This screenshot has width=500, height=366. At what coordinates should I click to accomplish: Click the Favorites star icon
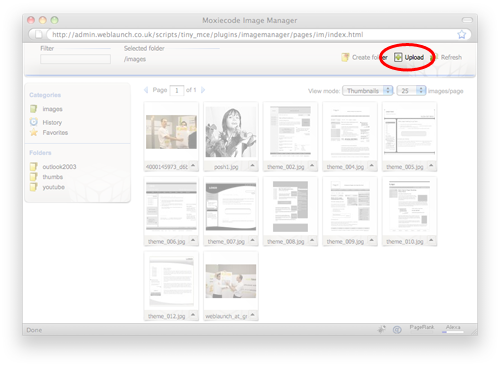coord(34,132)
